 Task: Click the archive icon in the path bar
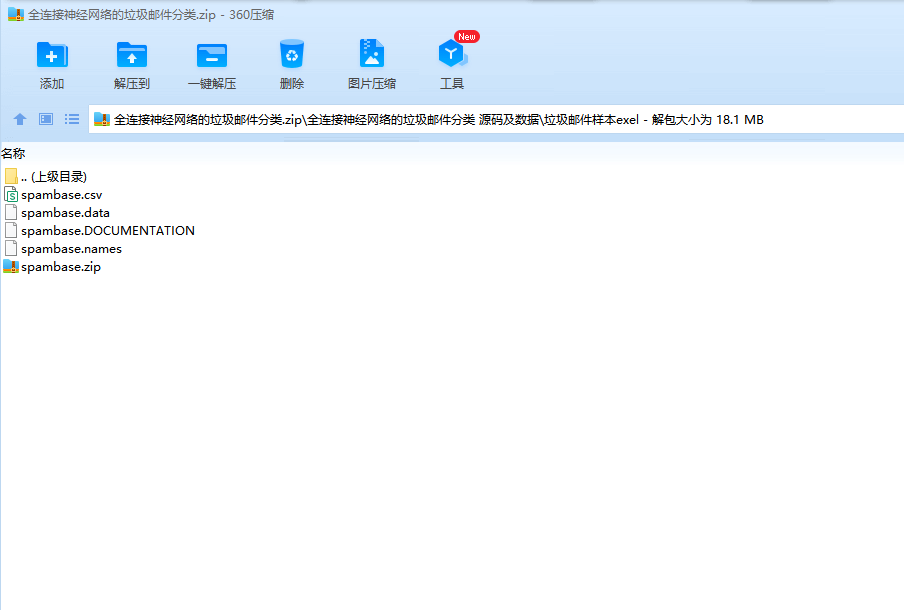point(102,119)
